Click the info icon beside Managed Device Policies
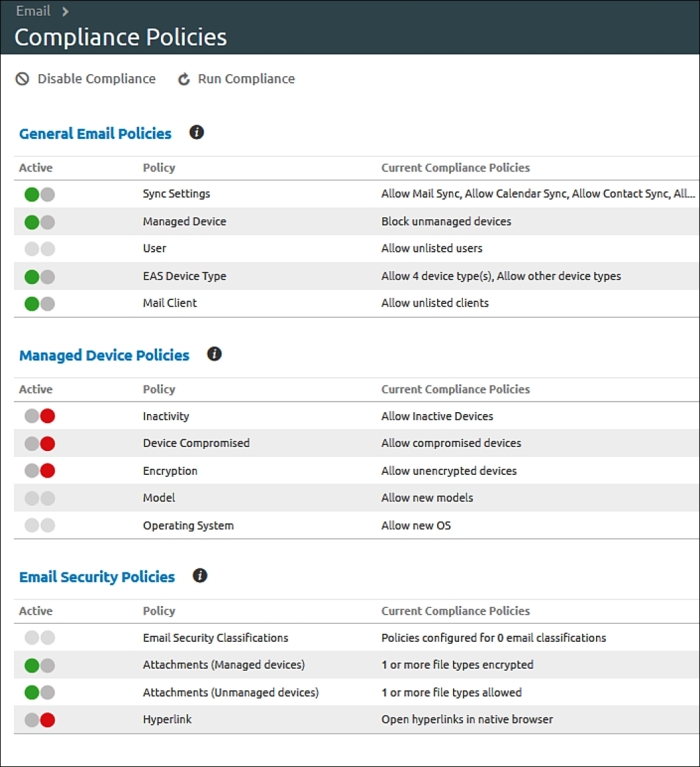Screen dimensions: 700x767 tap(214, 354)
